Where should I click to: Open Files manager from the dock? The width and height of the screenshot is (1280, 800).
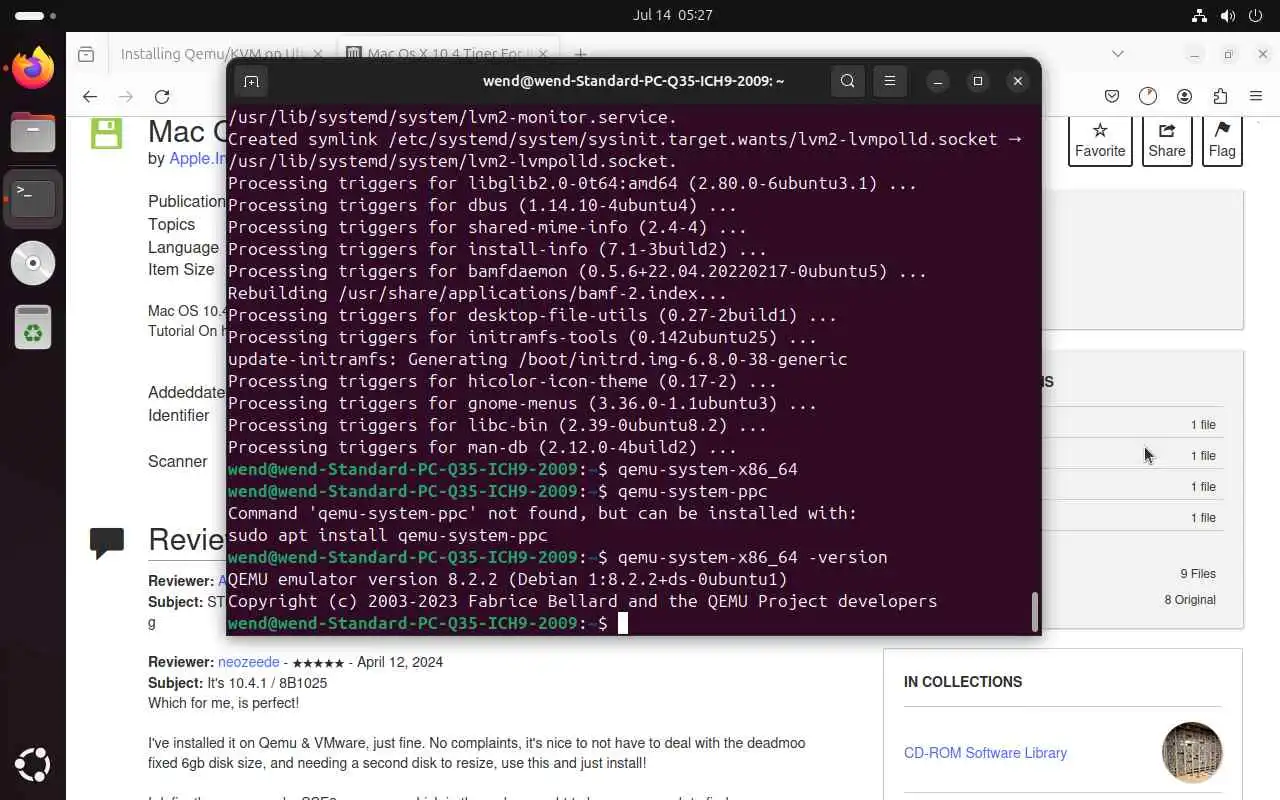(33, 132)
